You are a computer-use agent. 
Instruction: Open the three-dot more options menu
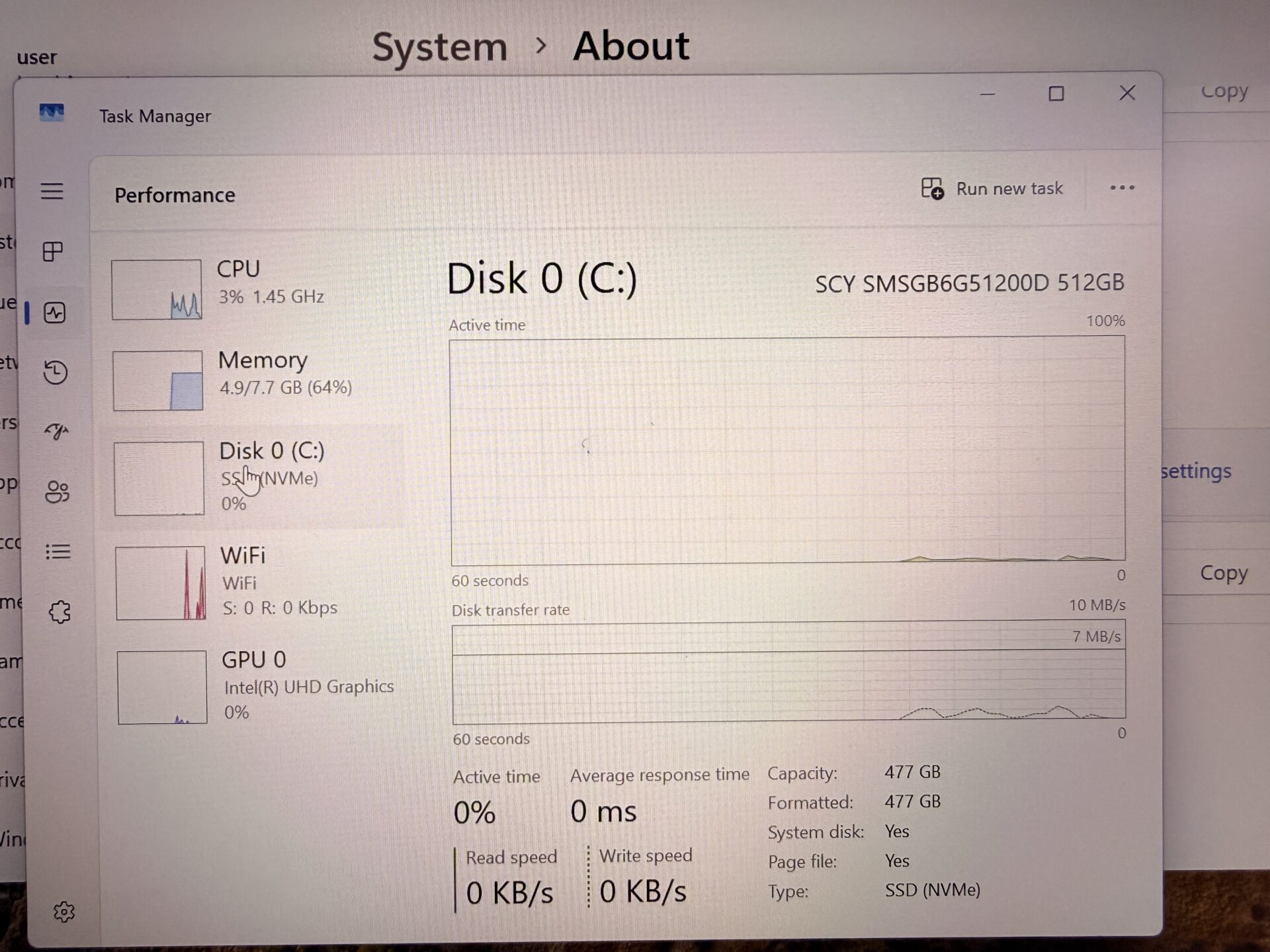pyautogui.click(x=1122, y=188)
